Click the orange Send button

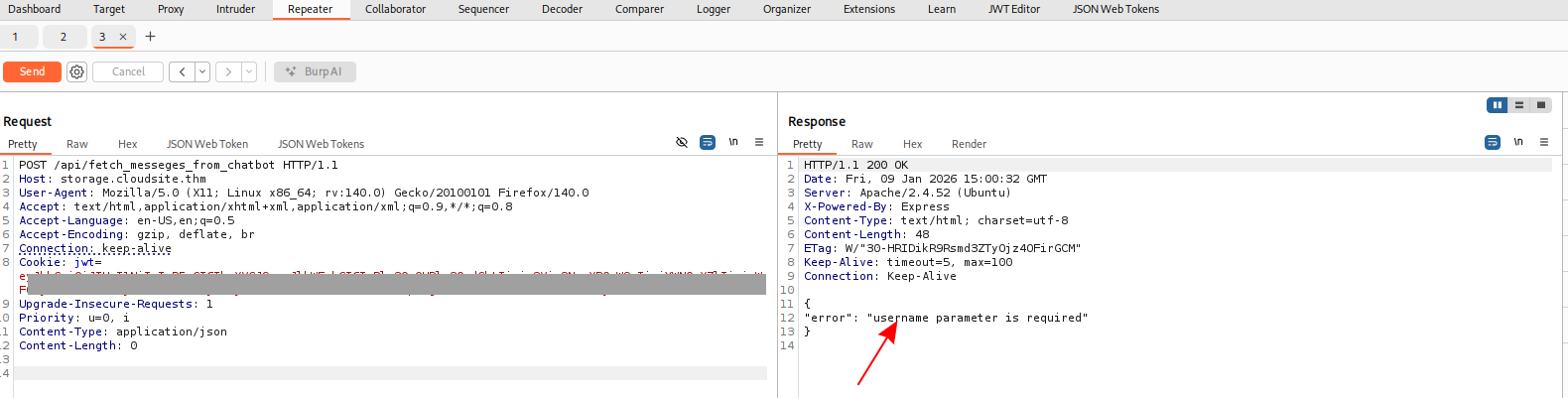click(x=32, y=71)
